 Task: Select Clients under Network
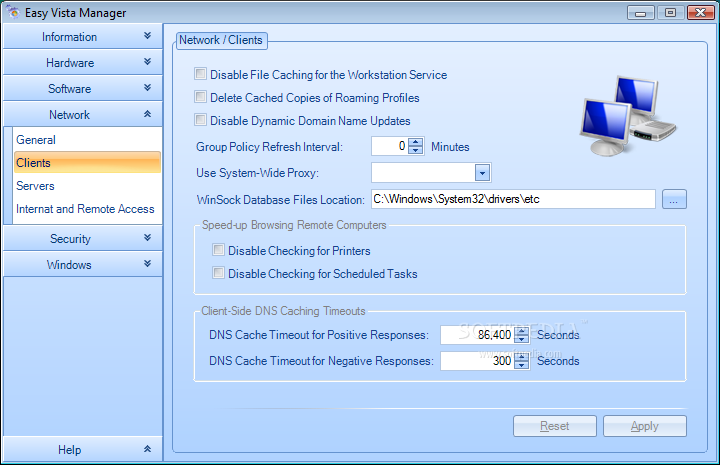pyautogui.click(x=87, y=162)
